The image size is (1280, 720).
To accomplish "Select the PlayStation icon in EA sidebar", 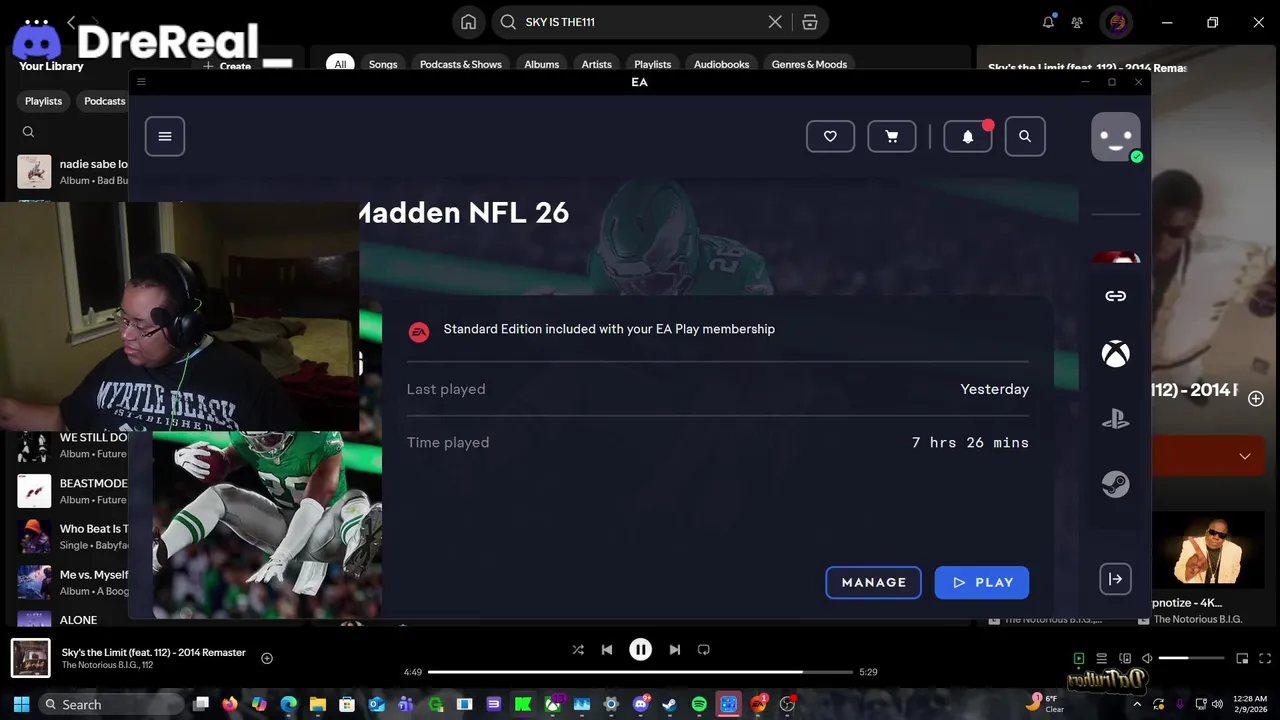I will (x=1116, y=420).
